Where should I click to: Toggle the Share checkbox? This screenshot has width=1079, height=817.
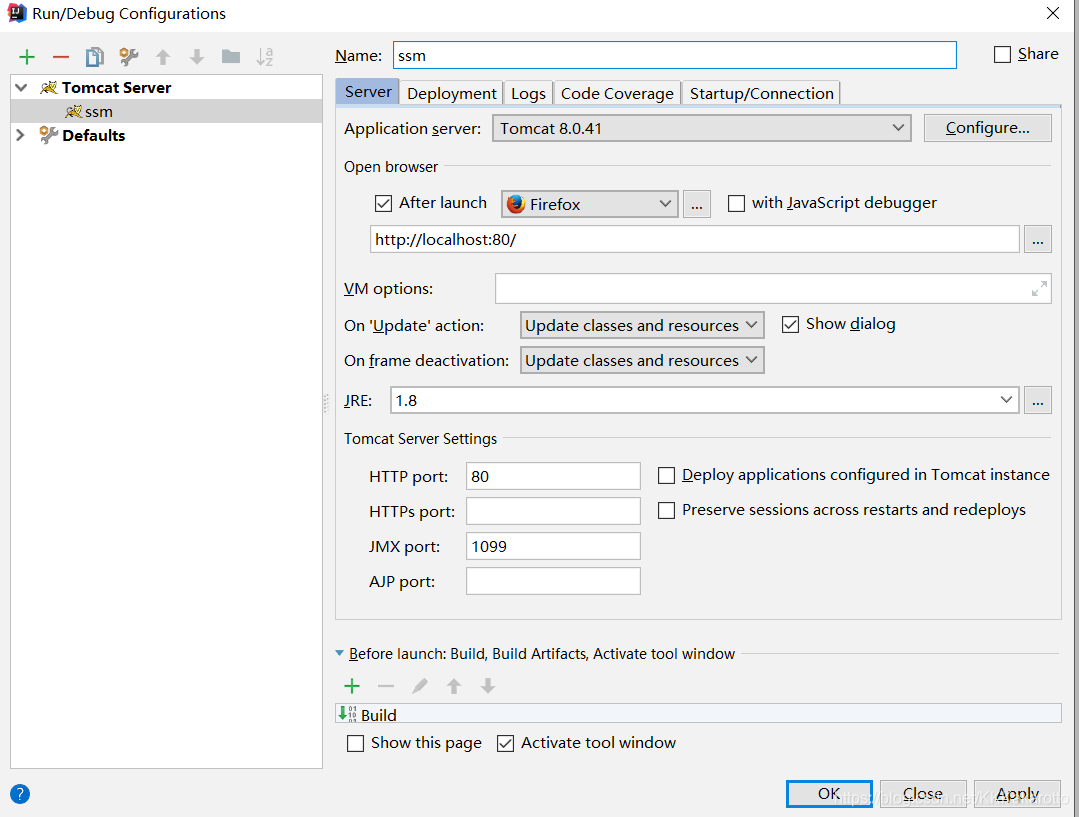pyautogui.click(x=1002, y=54)
